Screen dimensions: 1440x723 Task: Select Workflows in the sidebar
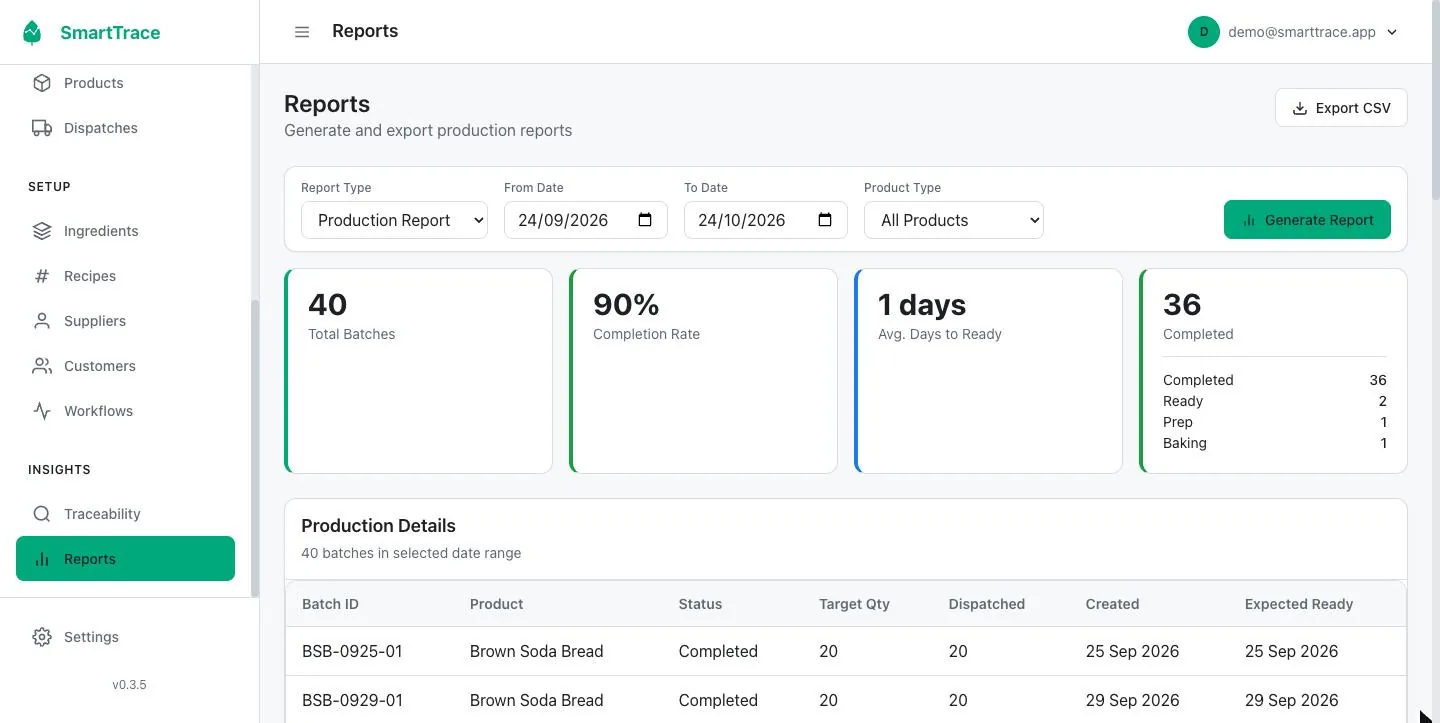126,411
